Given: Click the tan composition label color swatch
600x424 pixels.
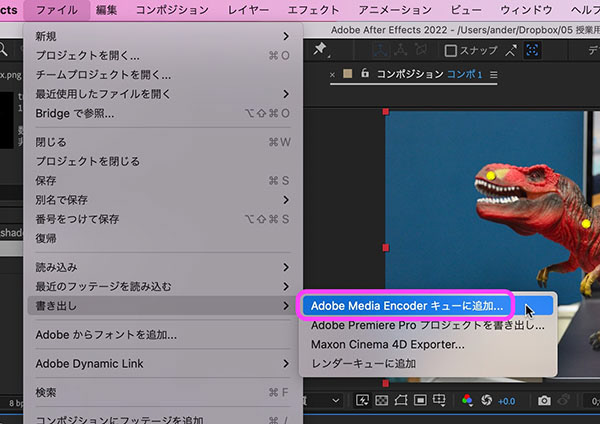Looking at the screenshot, I should pyautogui.click(x=347, y=73).
